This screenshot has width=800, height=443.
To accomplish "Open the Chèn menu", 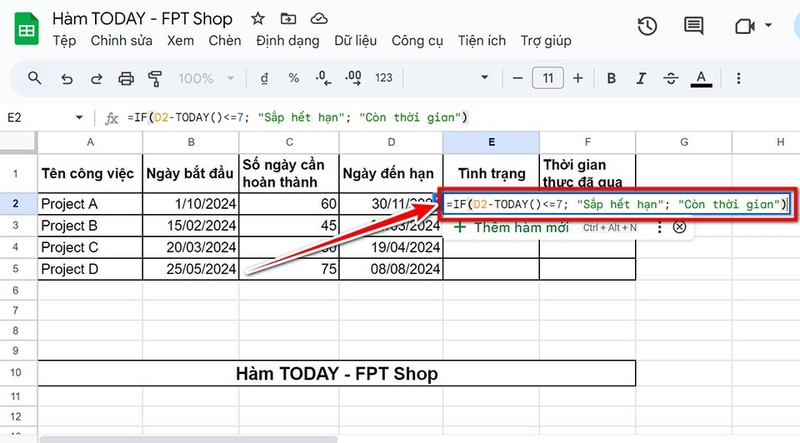I will pos(224,41).
